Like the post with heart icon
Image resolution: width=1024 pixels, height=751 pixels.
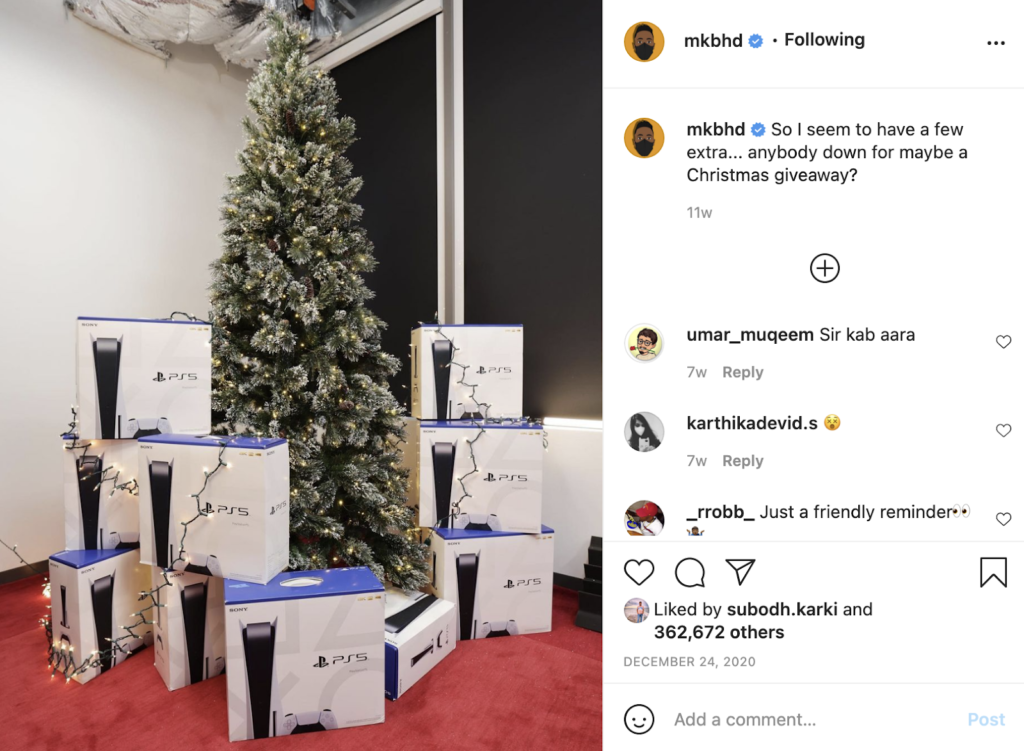[639, 572]
